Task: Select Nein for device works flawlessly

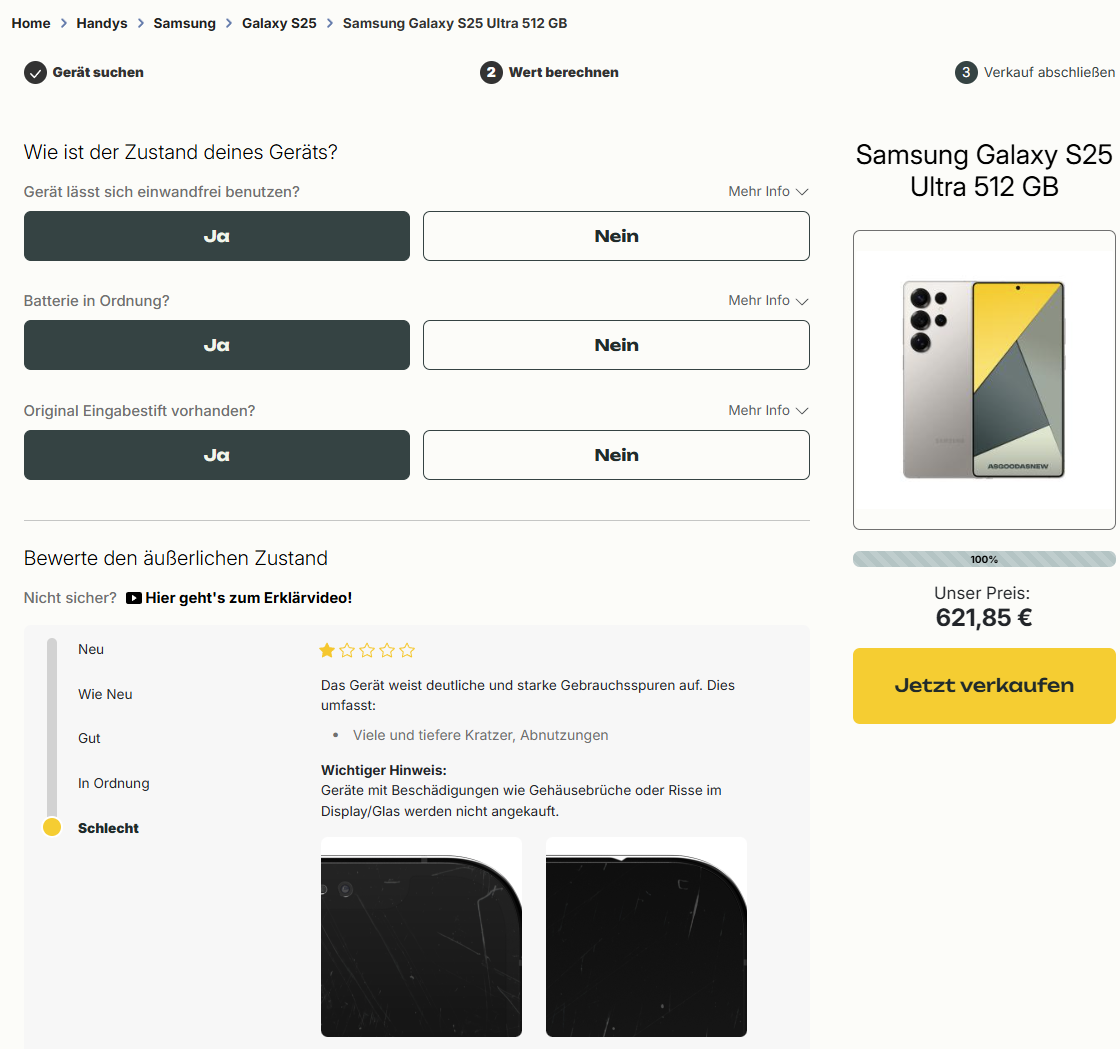Action: [616, 236]
